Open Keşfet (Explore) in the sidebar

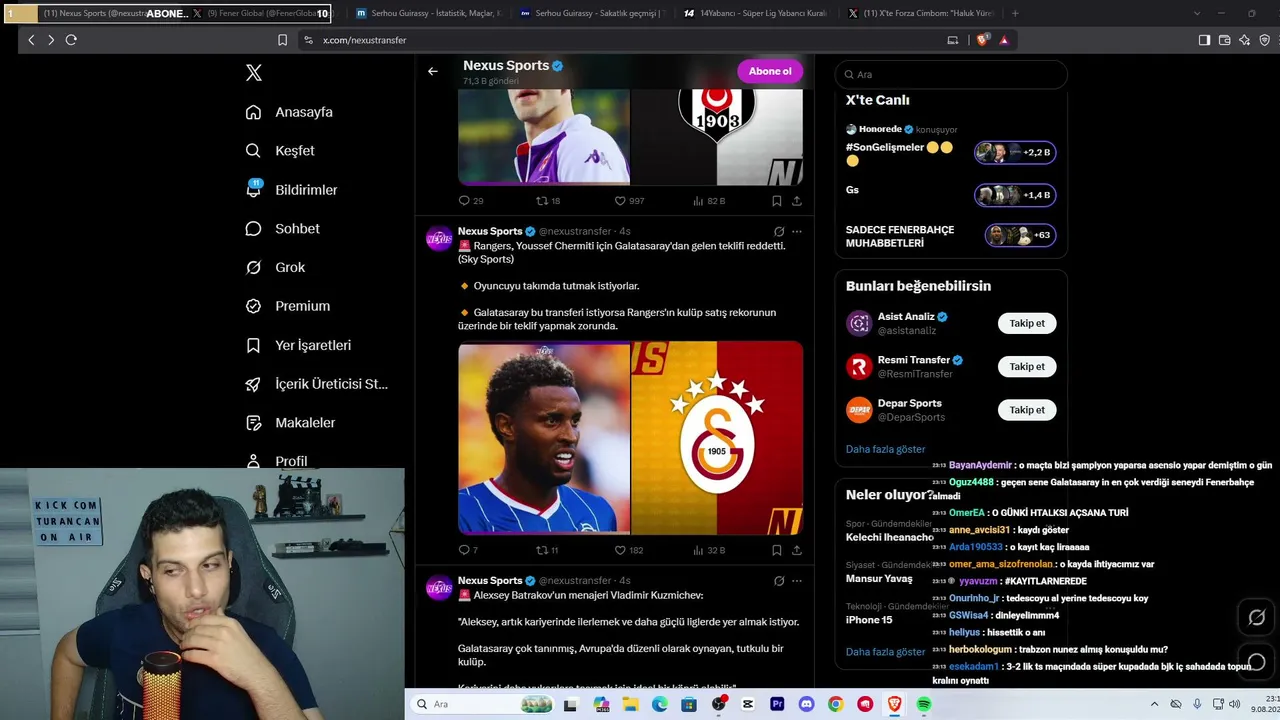coord(295,151)
